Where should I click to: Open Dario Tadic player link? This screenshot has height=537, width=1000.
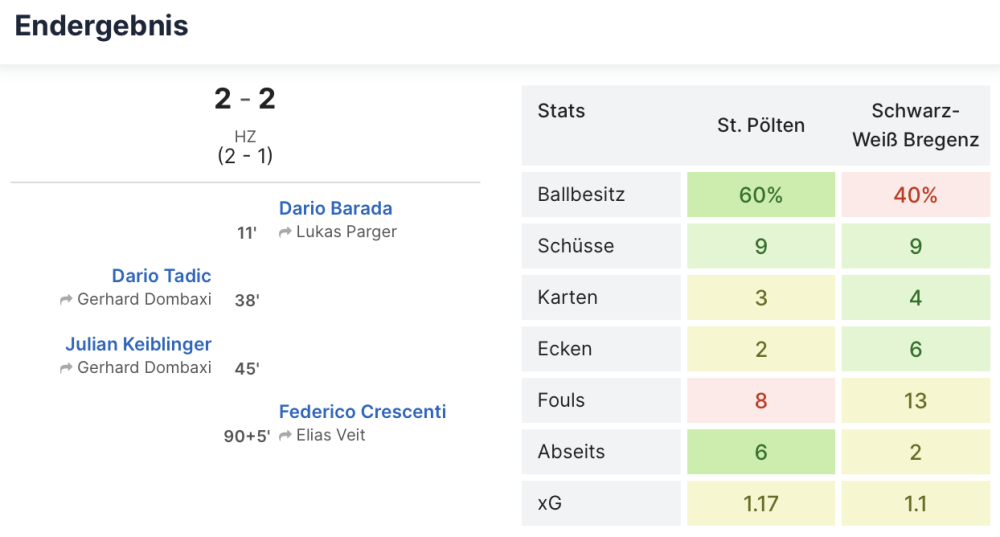(161, 275)
